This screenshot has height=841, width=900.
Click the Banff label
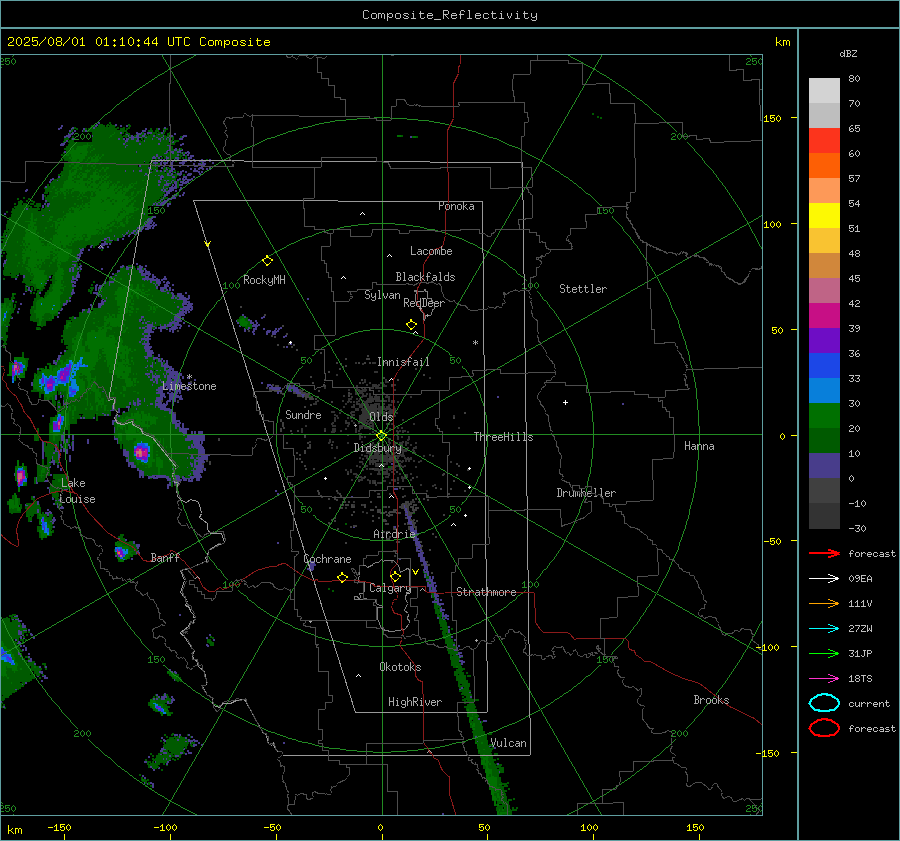165,558
